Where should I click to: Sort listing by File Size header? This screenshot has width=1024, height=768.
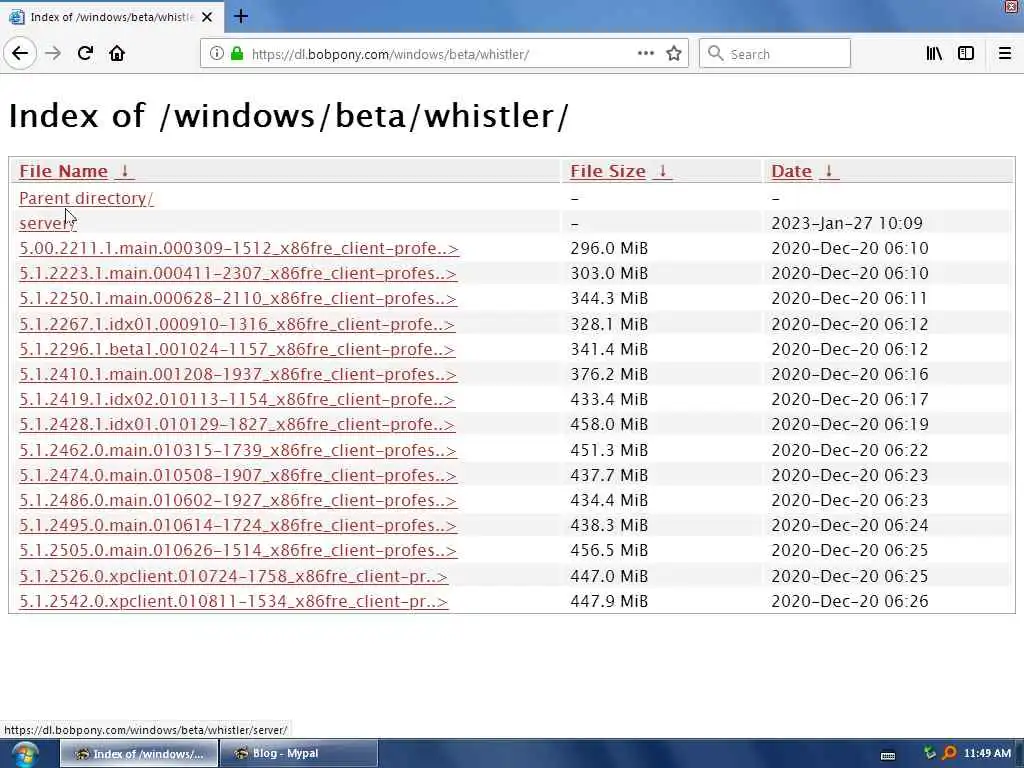tap(607, 171)
